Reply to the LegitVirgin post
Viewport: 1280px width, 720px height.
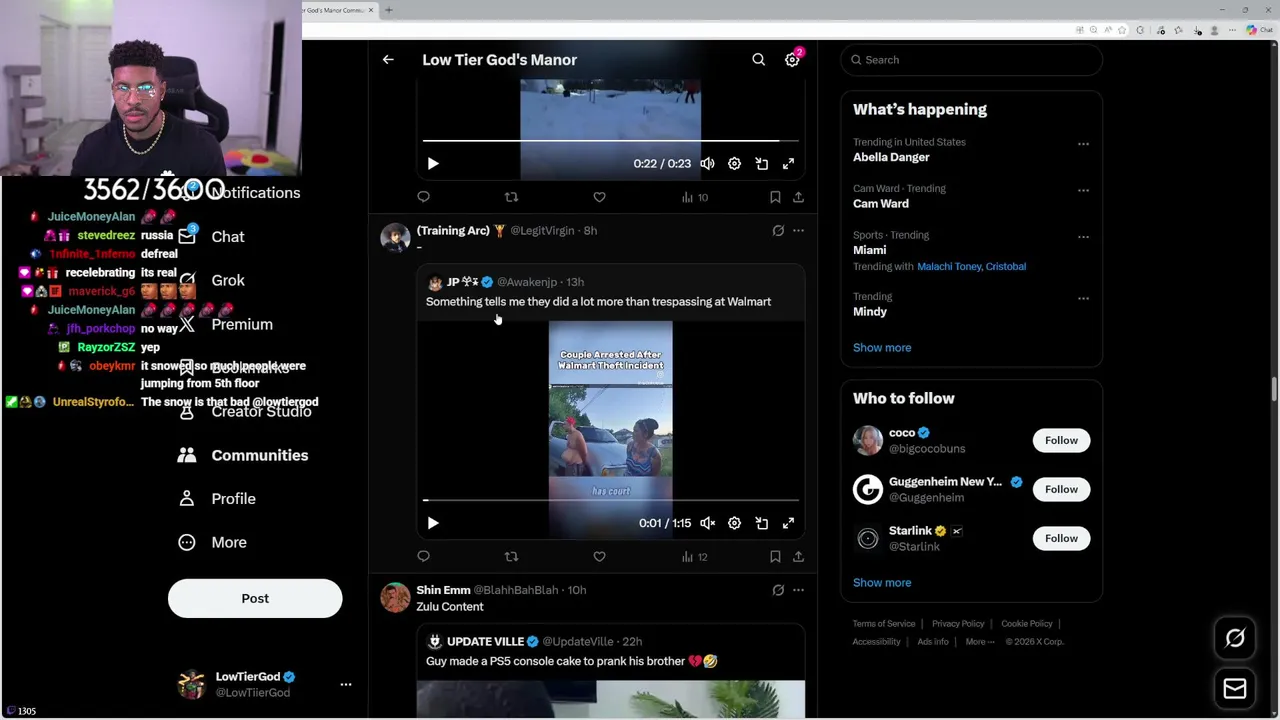point(424,557)
